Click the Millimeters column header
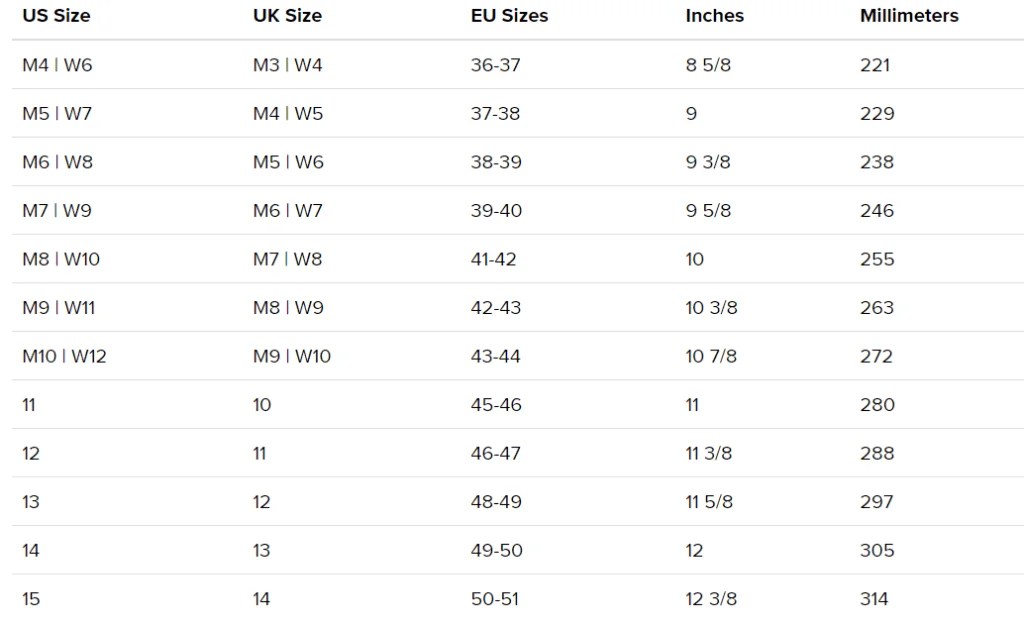This screenshot has height=625, width=1024. tap(909, 16)
